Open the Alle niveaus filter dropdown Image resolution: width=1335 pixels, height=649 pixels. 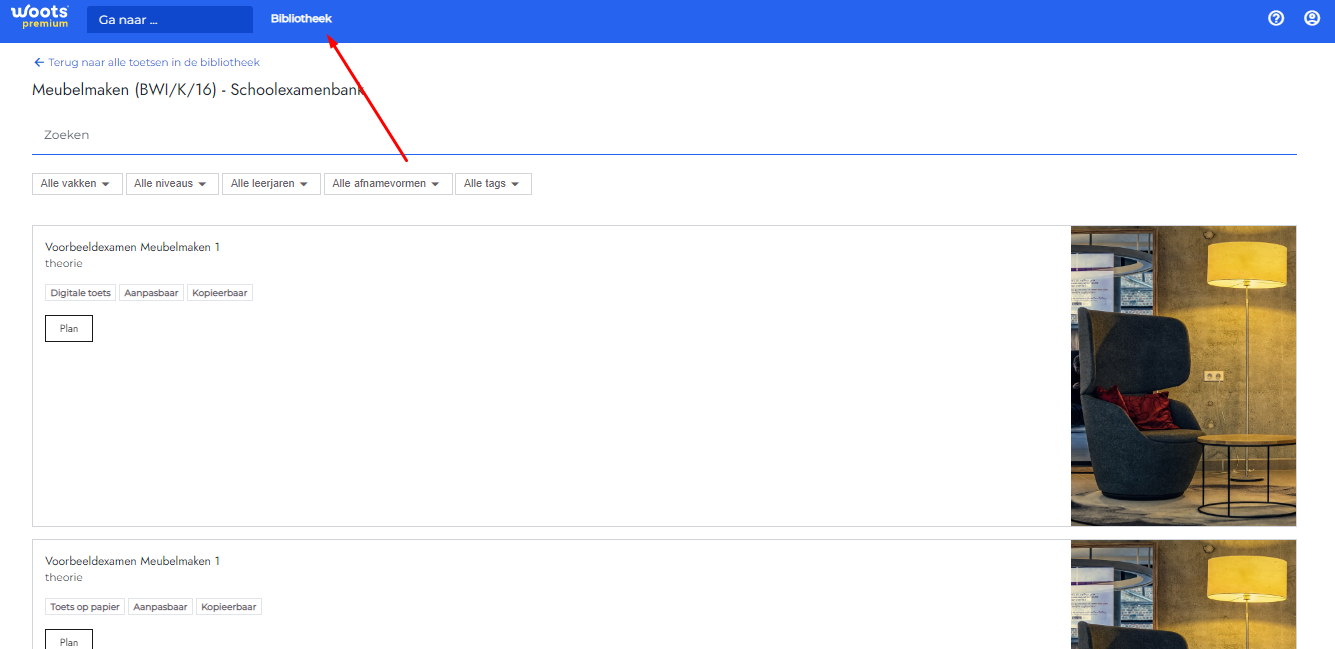(172, 184)
